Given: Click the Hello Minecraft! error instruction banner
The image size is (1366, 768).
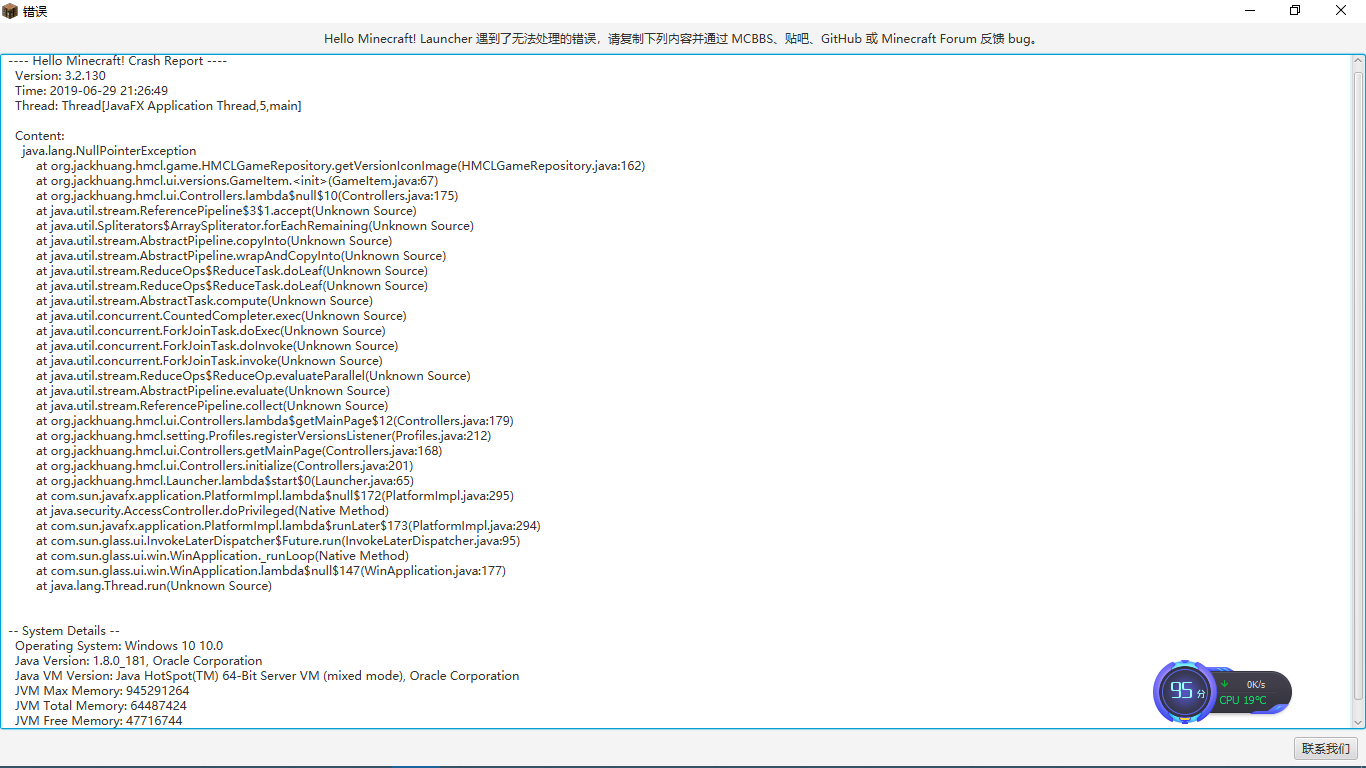Looking at the screenshot, I should [x=683, y=38].
